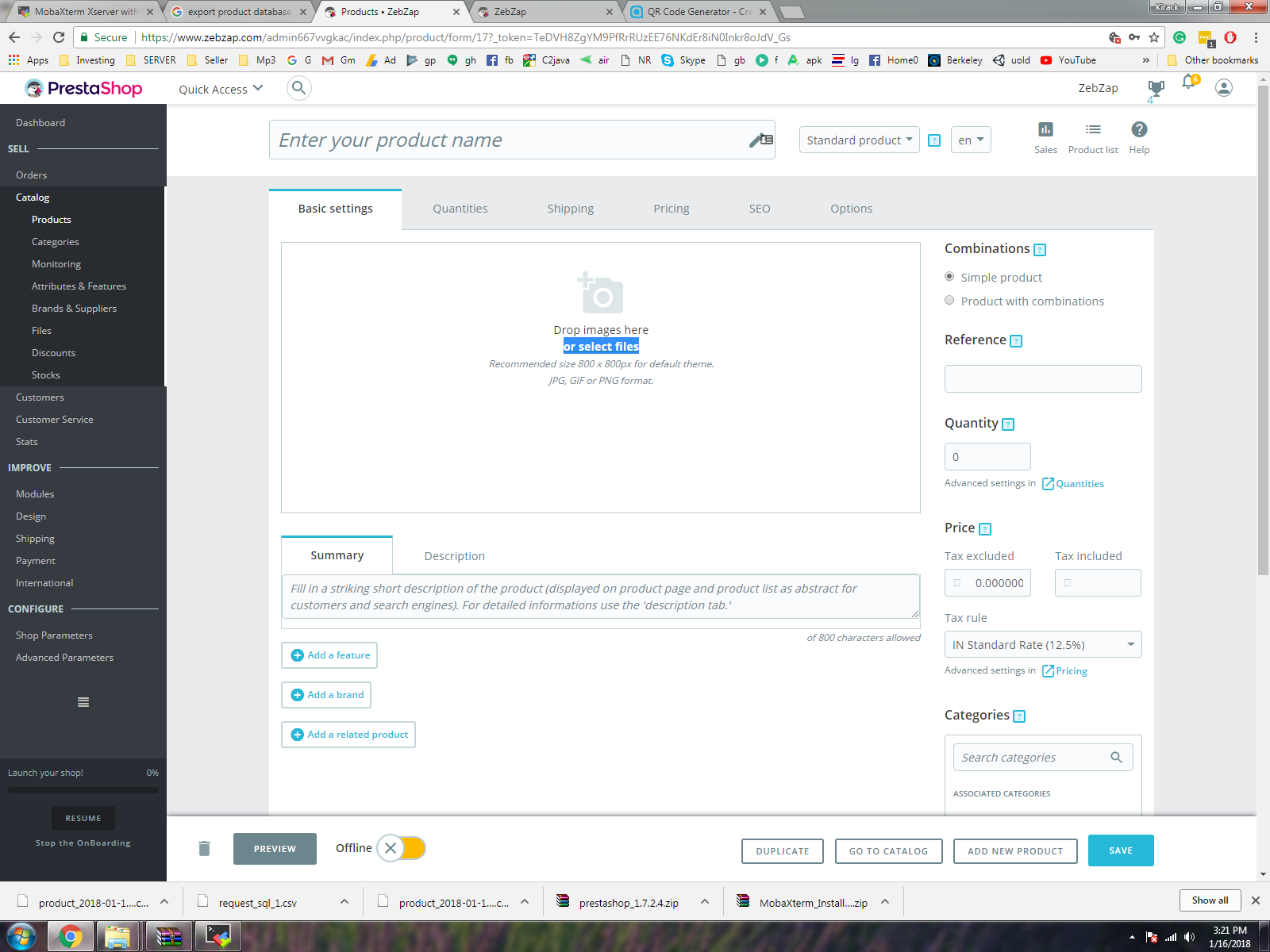The height and width of the screenshot is (952, 1270).
Task: Click GO TO CATALOG button
Action: click(x=888, y=851)
